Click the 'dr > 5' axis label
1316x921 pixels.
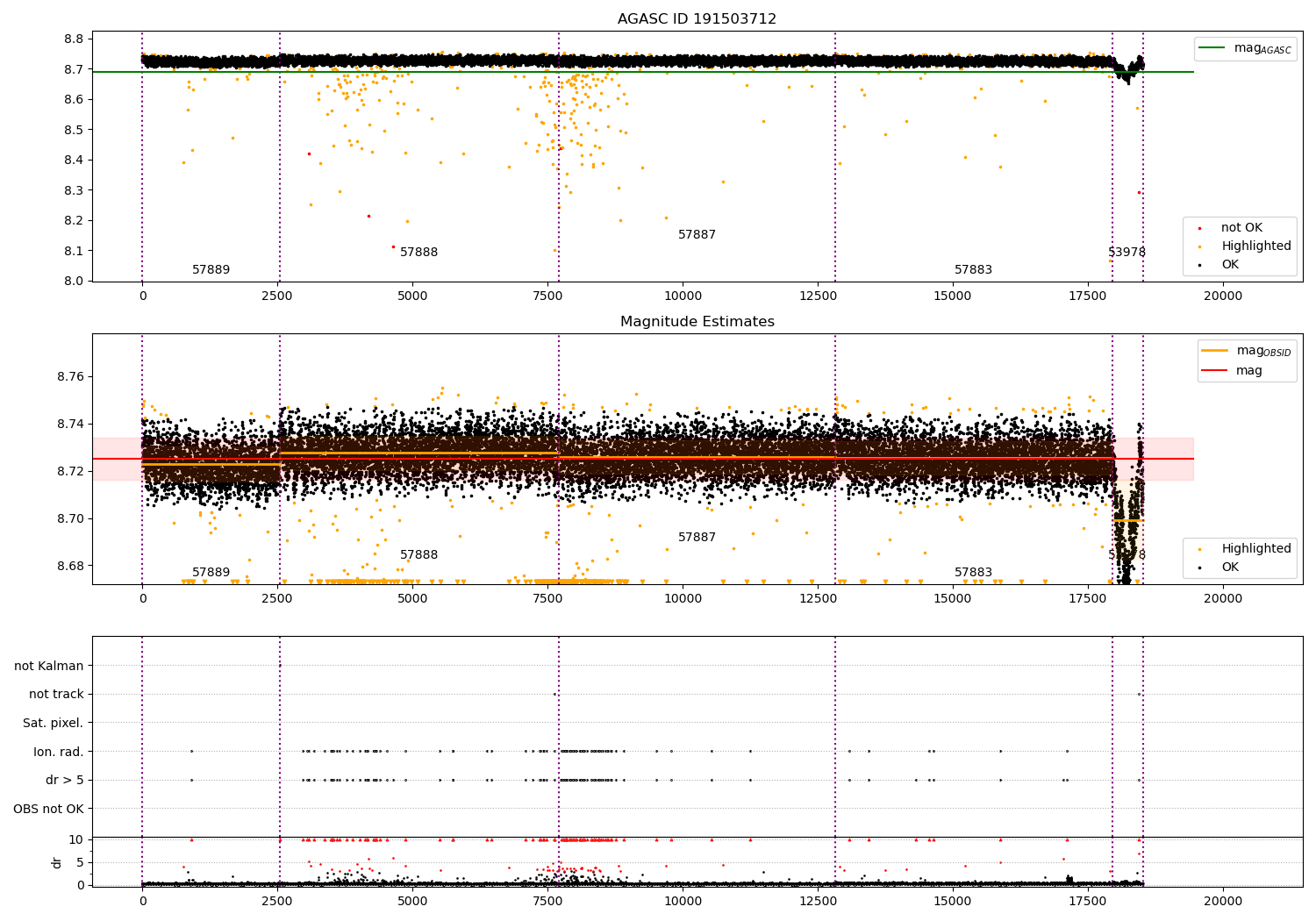65,780
